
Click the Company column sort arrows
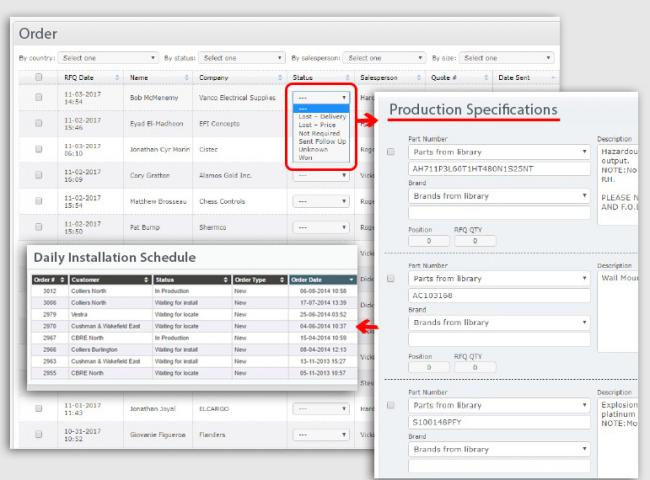click(x=280, y=78)
